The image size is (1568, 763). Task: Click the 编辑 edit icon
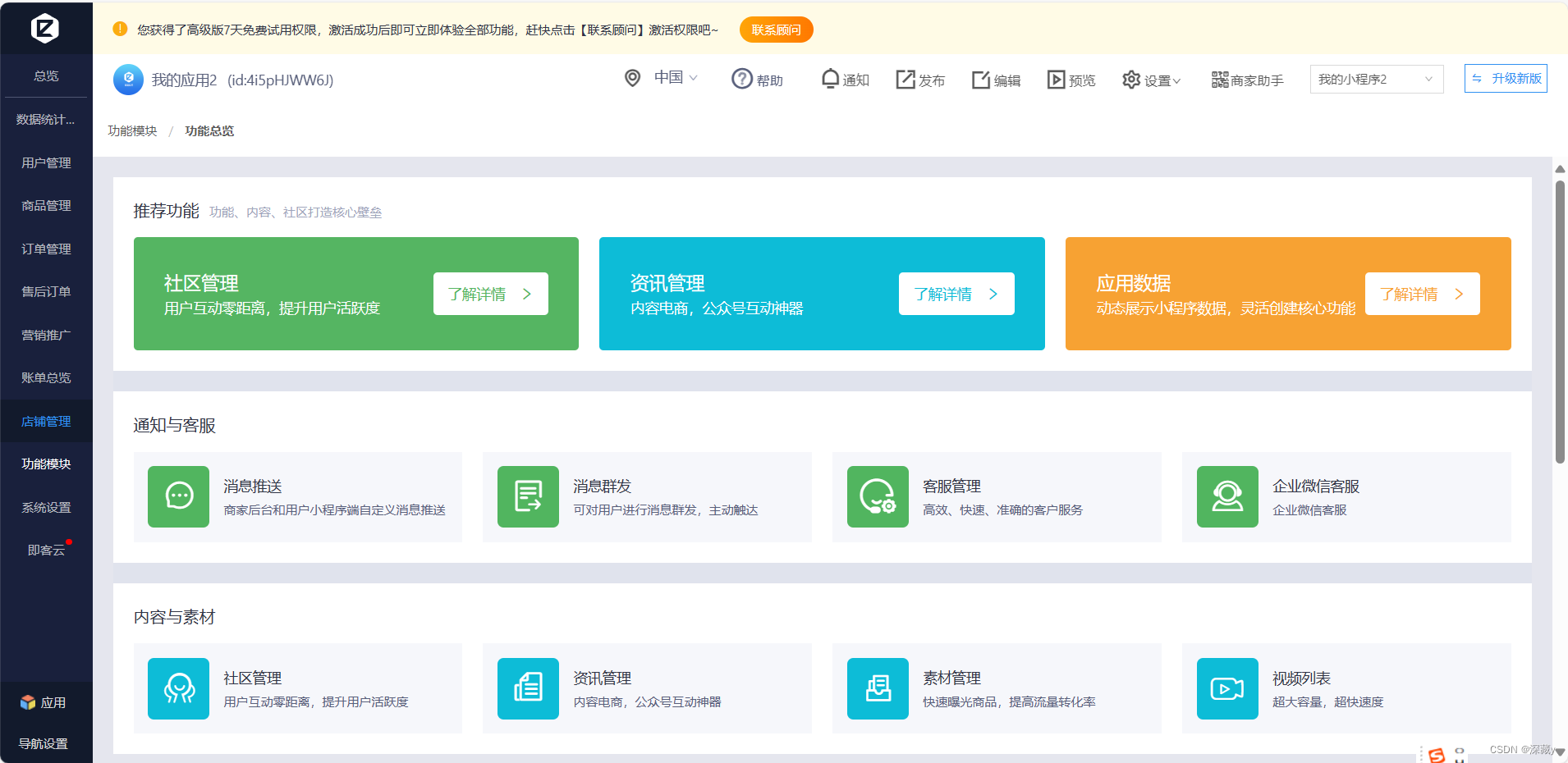tap(981, 80)
